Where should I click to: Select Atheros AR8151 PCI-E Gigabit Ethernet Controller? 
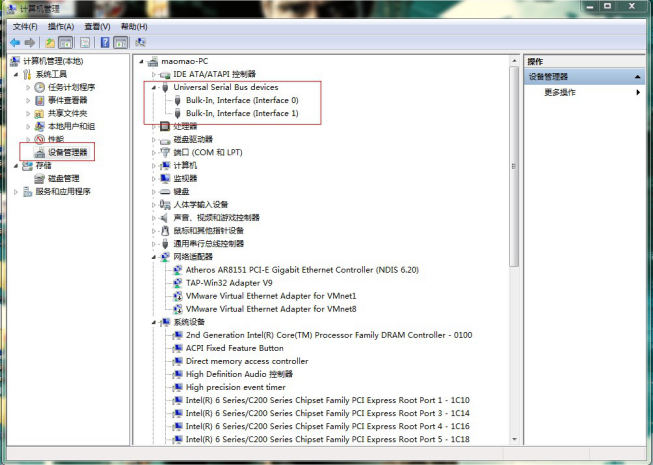point(302,270)
